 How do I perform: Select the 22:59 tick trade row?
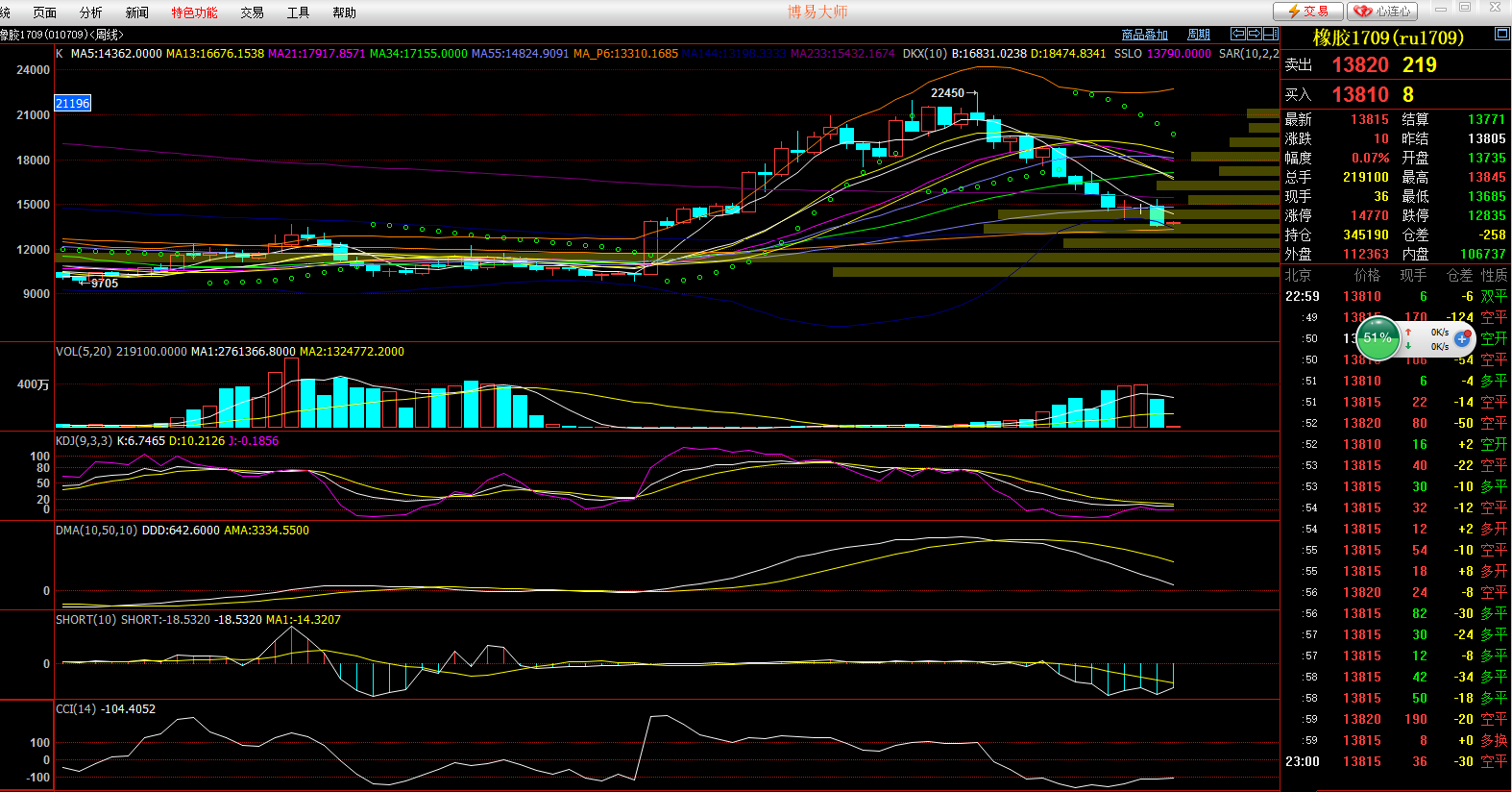click(x=1396, y=296)
